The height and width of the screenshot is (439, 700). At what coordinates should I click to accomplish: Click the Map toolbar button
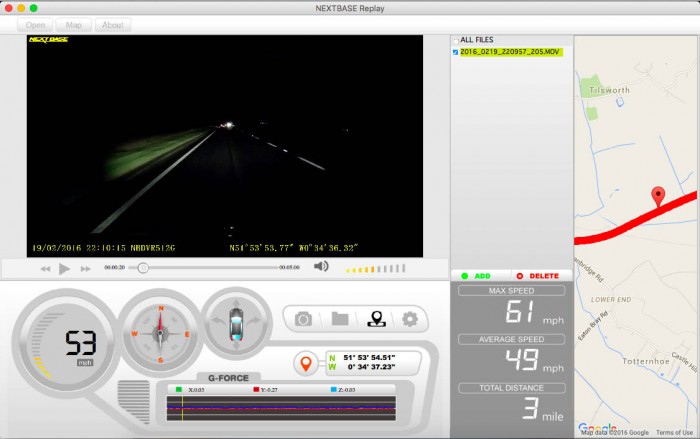tap(74, 25)
